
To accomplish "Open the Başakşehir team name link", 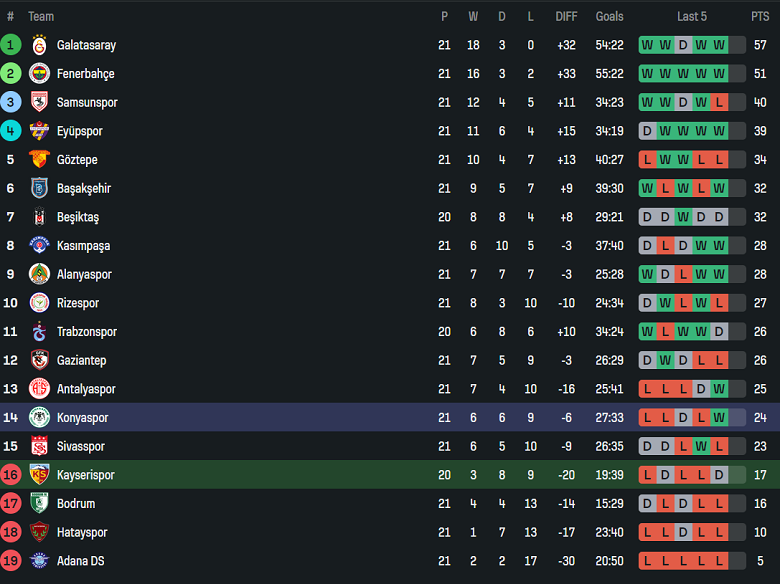I will tap(83, 188).
